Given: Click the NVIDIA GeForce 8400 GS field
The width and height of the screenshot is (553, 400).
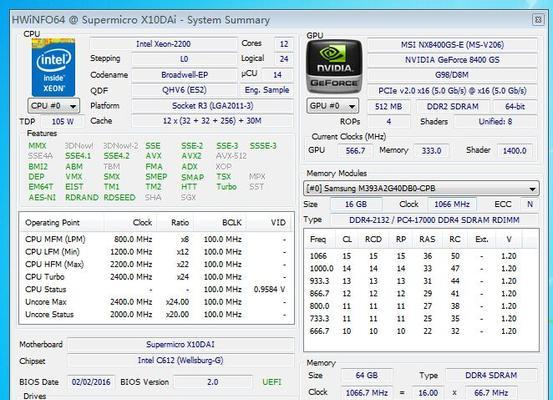Looking at the screenshot, I should pyautogui.click(x=452, y=60).
